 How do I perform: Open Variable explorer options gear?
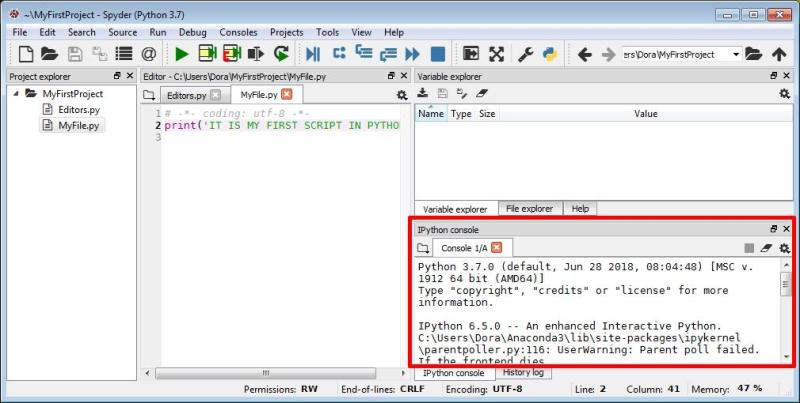pos(785,93)
